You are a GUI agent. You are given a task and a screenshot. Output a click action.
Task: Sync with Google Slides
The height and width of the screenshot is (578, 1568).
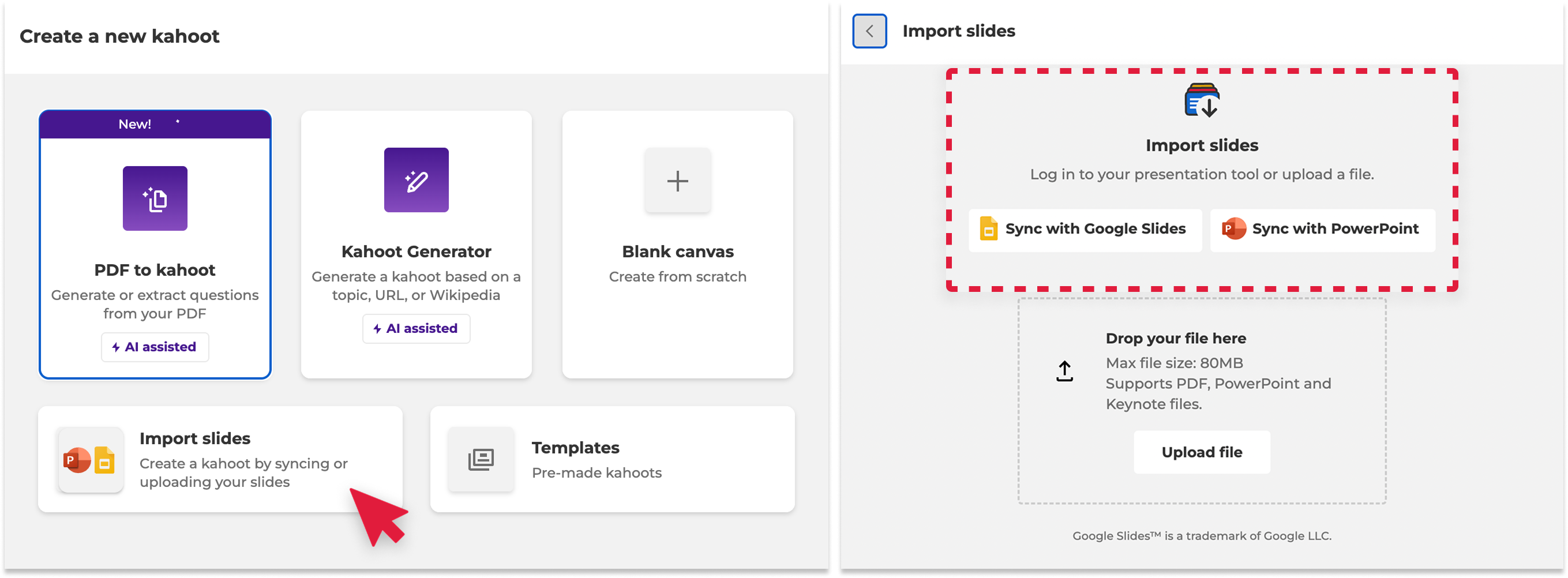pos(1085,230)
